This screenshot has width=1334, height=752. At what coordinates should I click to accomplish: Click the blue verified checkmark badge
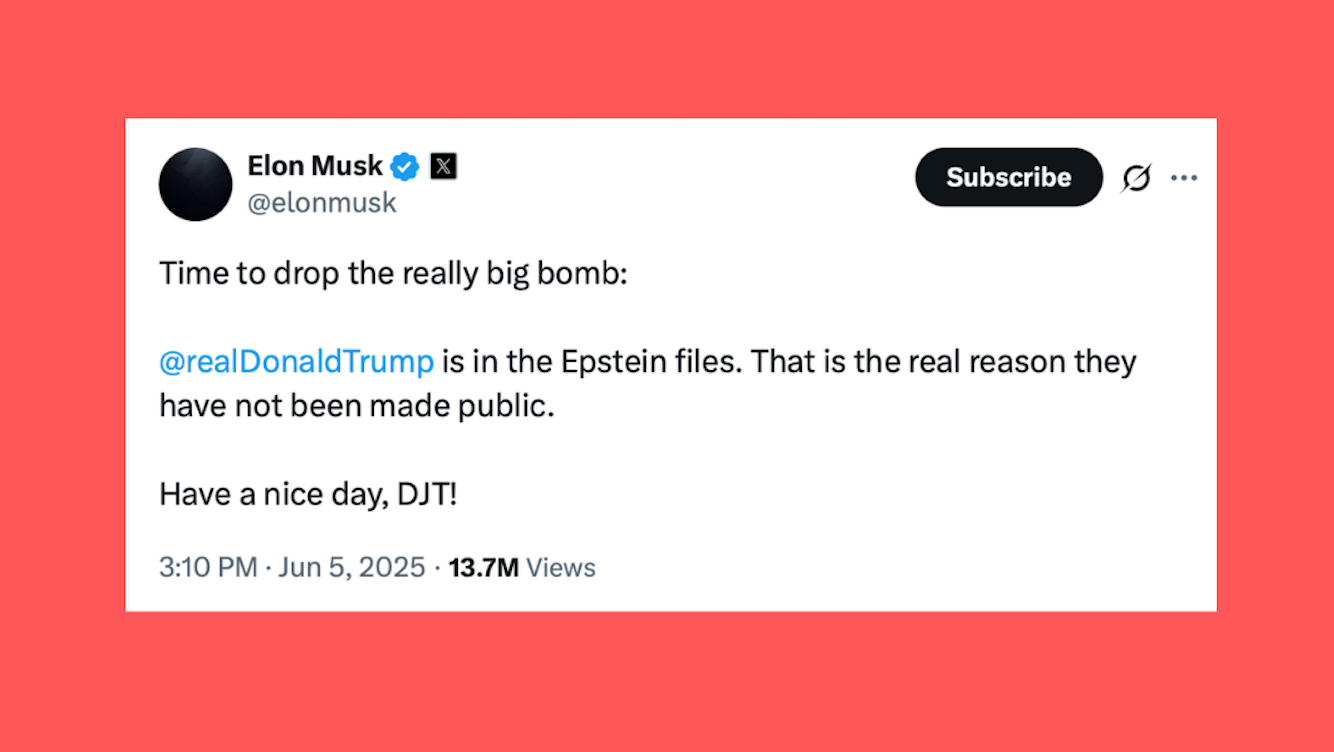click(x=404, y=166)
